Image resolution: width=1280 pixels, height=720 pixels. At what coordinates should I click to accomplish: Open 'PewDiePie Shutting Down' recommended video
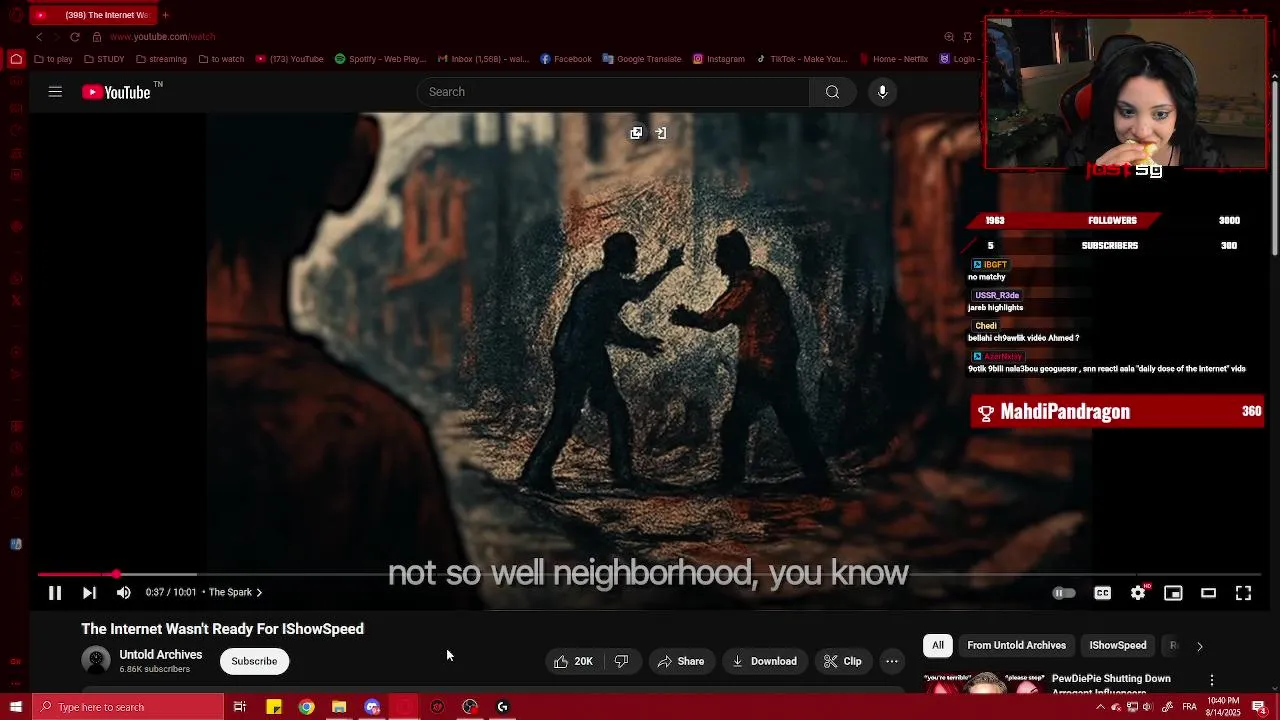(x=1111, y=684)
